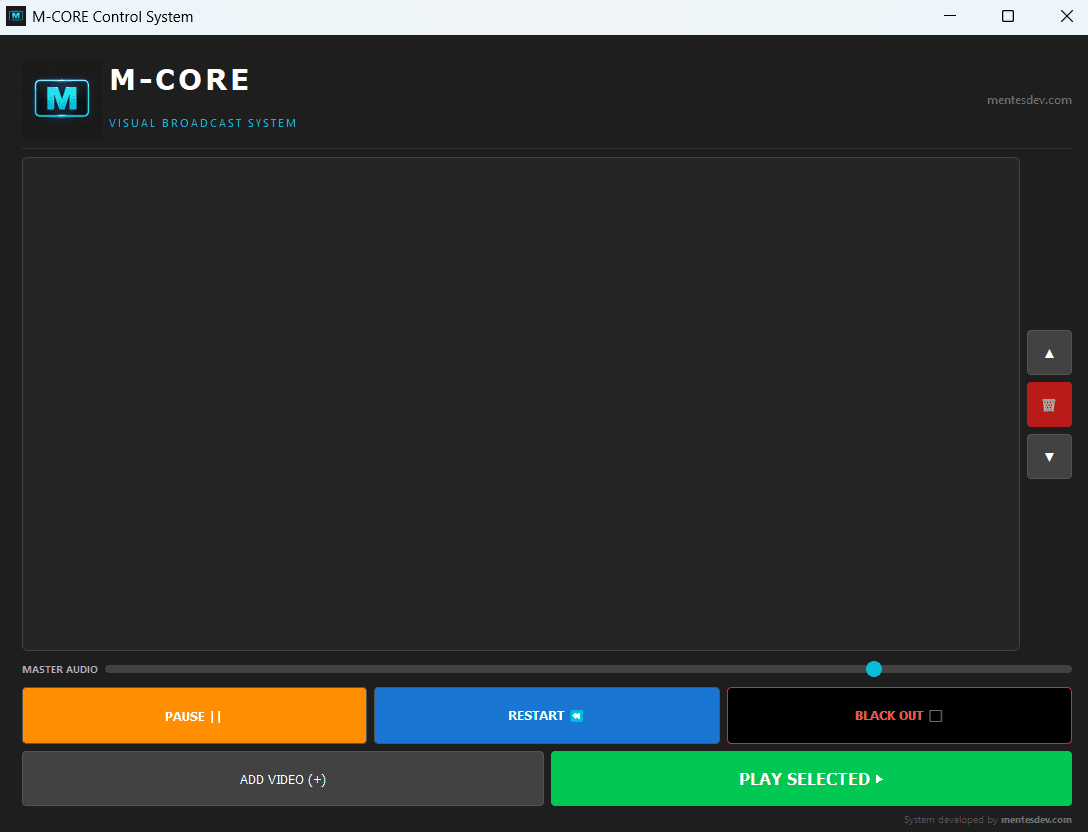Move selected video up with arrow button
The width and height of the screenshot is (1088, 832).
tap(1049, 353)
